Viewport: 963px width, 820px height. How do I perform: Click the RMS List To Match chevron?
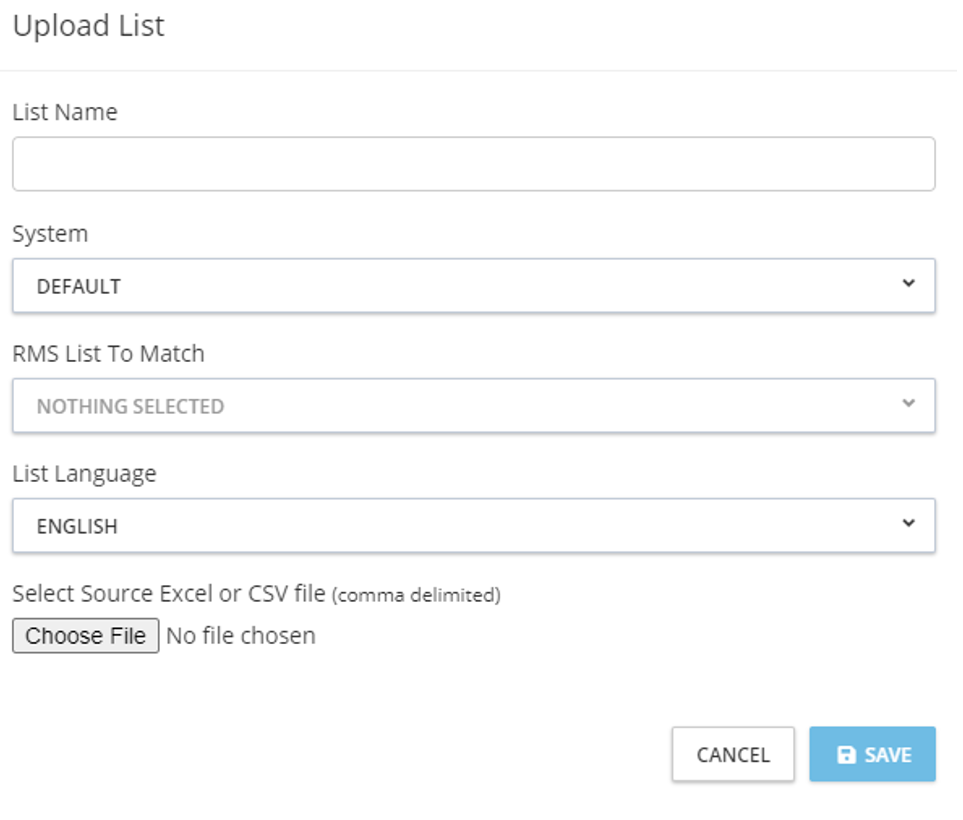(x=908, y=404)
